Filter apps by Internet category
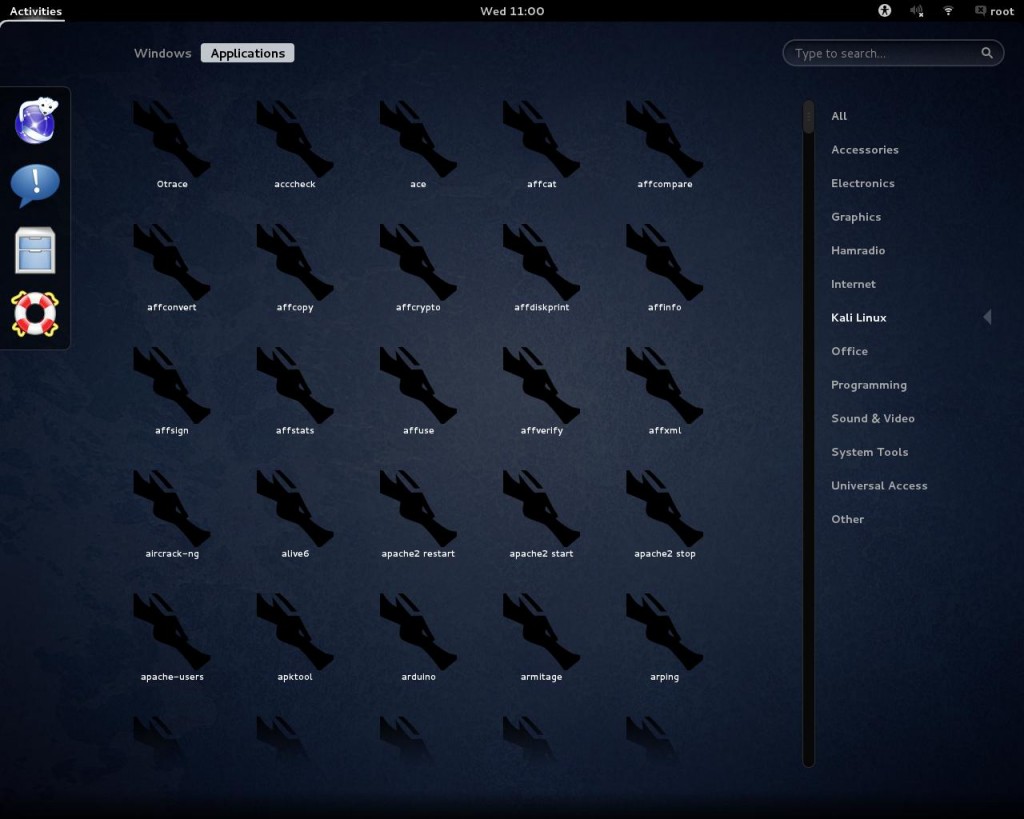Image resolution: width=1024 pixels, height=819 pixels. coord(853,284)
